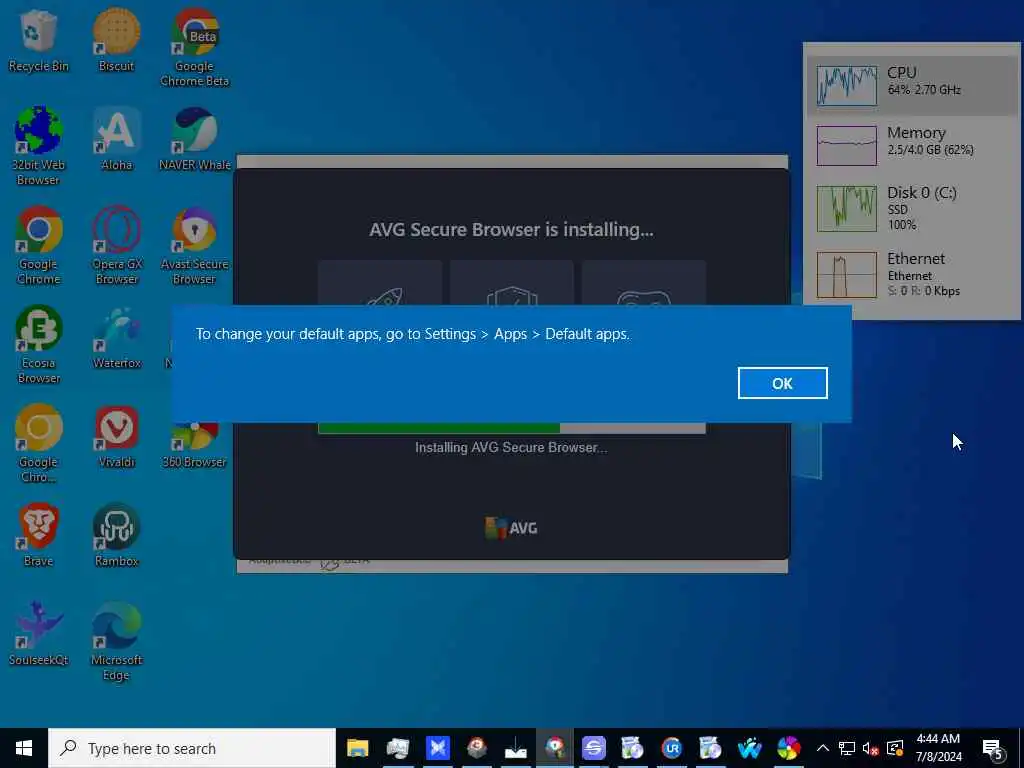Select the 32bit Web Browser shortcut
Image resolution: width=1024 pixels, height=768 pixels.
click(x=39, y=146)
